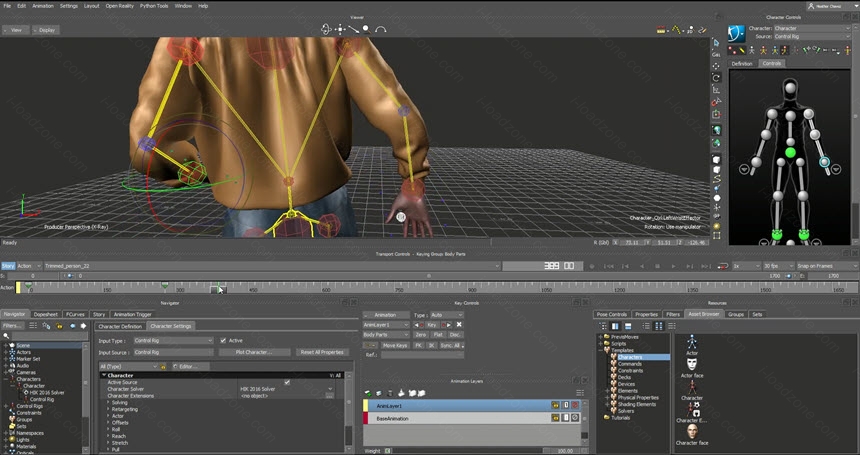Toggle the FK button in Key Controls
The image size is (860, 455).
[x=418, y=345]
